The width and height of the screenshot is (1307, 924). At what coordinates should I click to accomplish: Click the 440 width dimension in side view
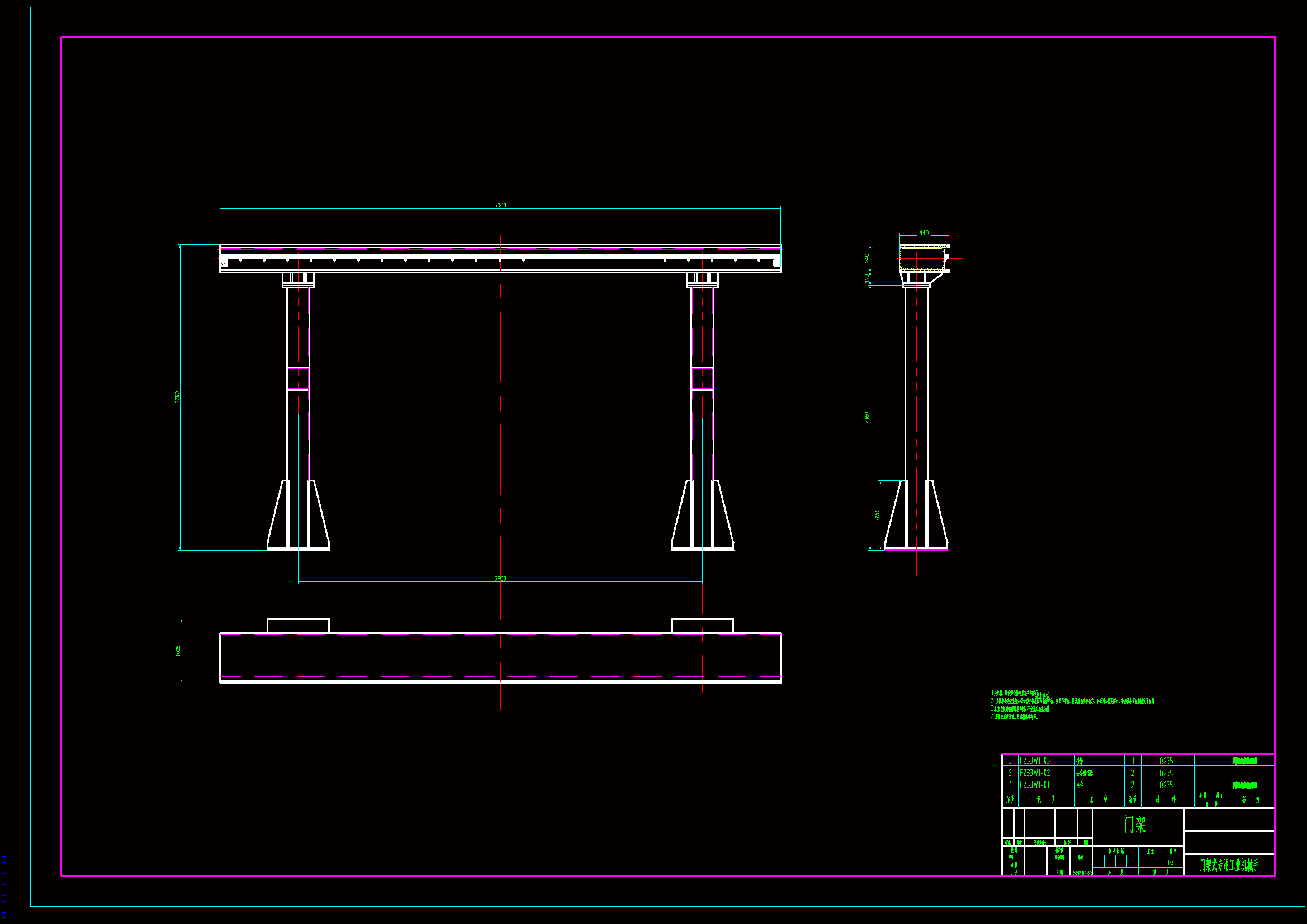pos(924,233)
